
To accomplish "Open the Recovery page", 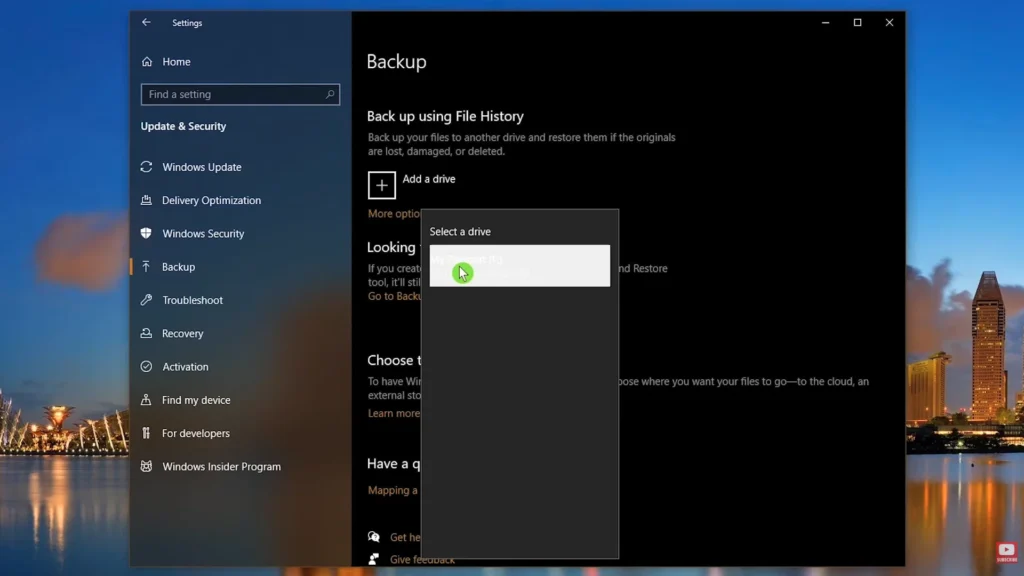I will coord(183,334).
